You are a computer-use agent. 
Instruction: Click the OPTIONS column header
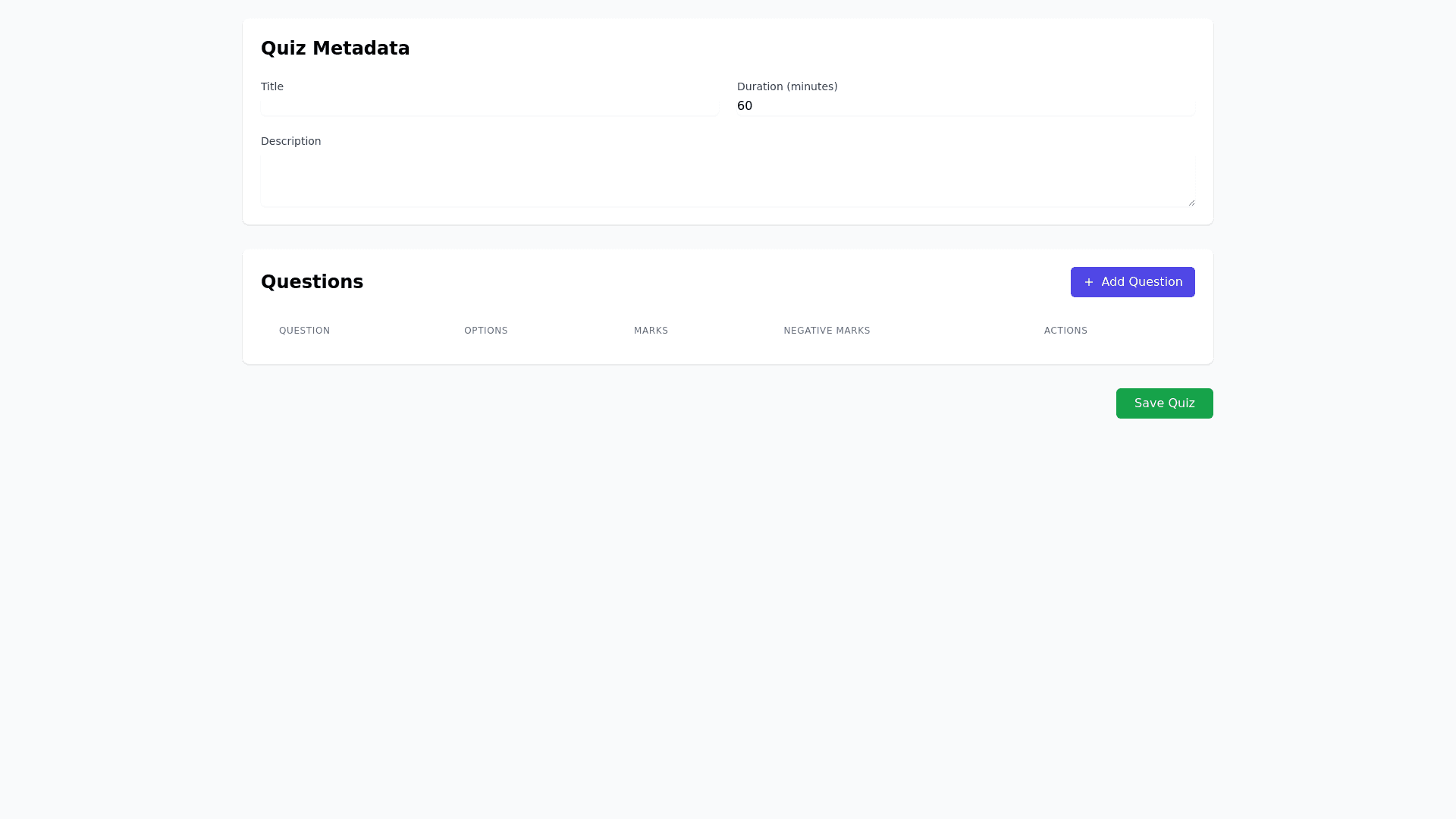485,331
